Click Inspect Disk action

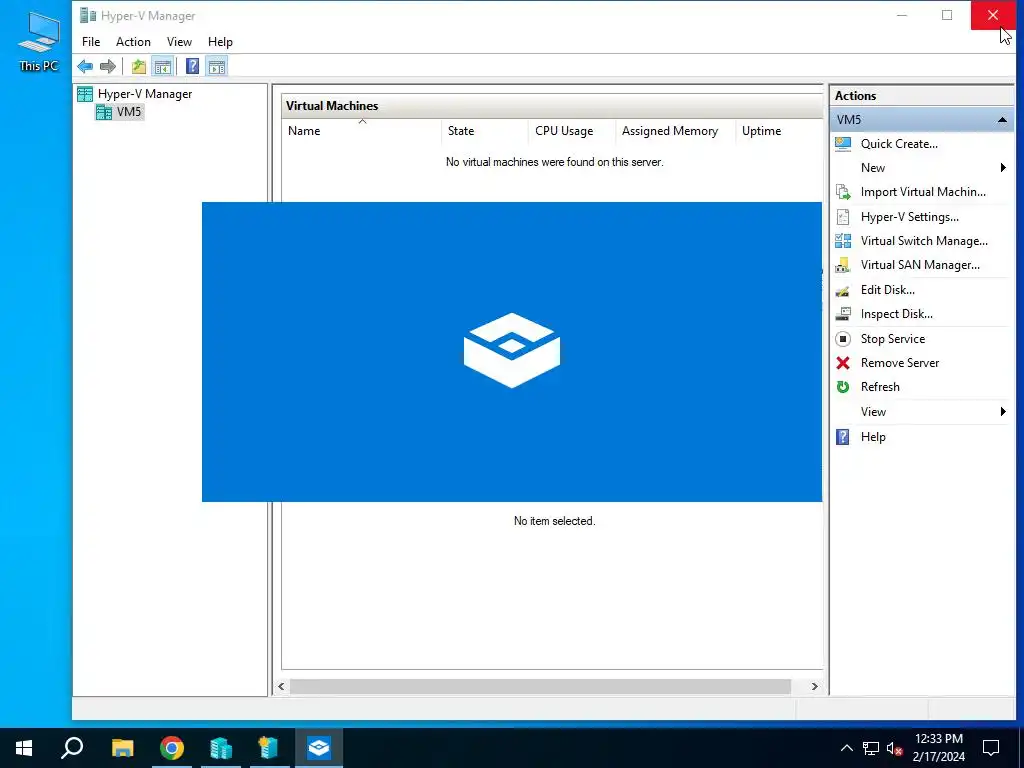click(896, 314)
